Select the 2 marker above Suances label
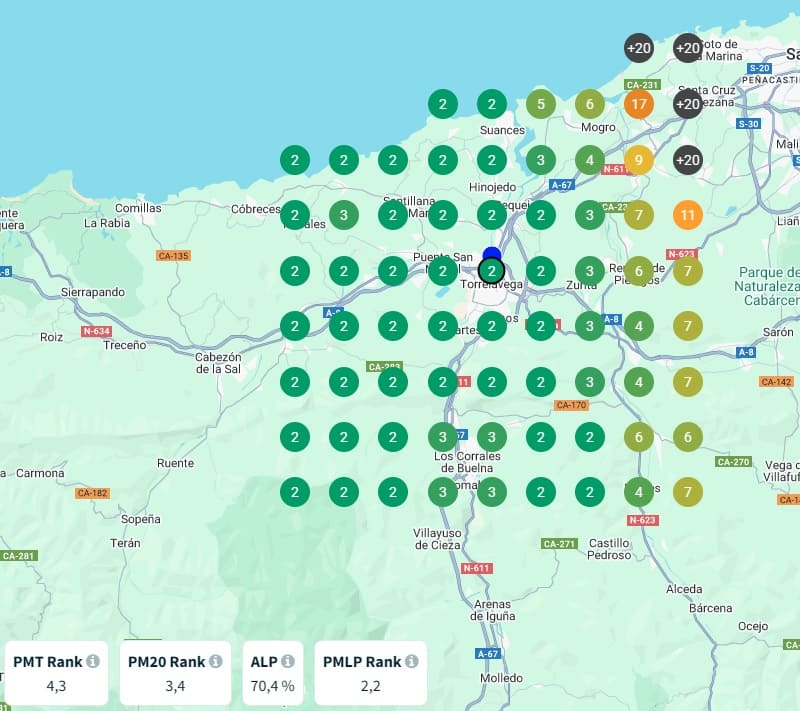This screenshot has height=711, width=800. point(492,104)
